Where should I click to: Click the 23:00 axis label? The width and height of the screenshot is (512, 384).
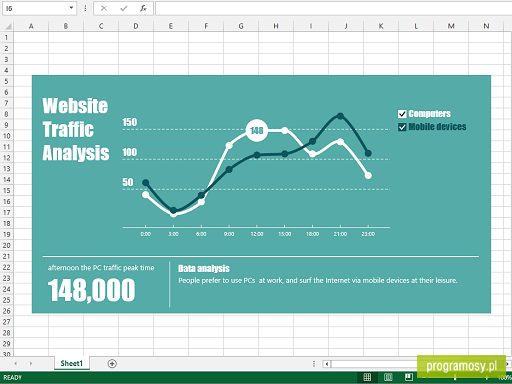tap(368, 234)
